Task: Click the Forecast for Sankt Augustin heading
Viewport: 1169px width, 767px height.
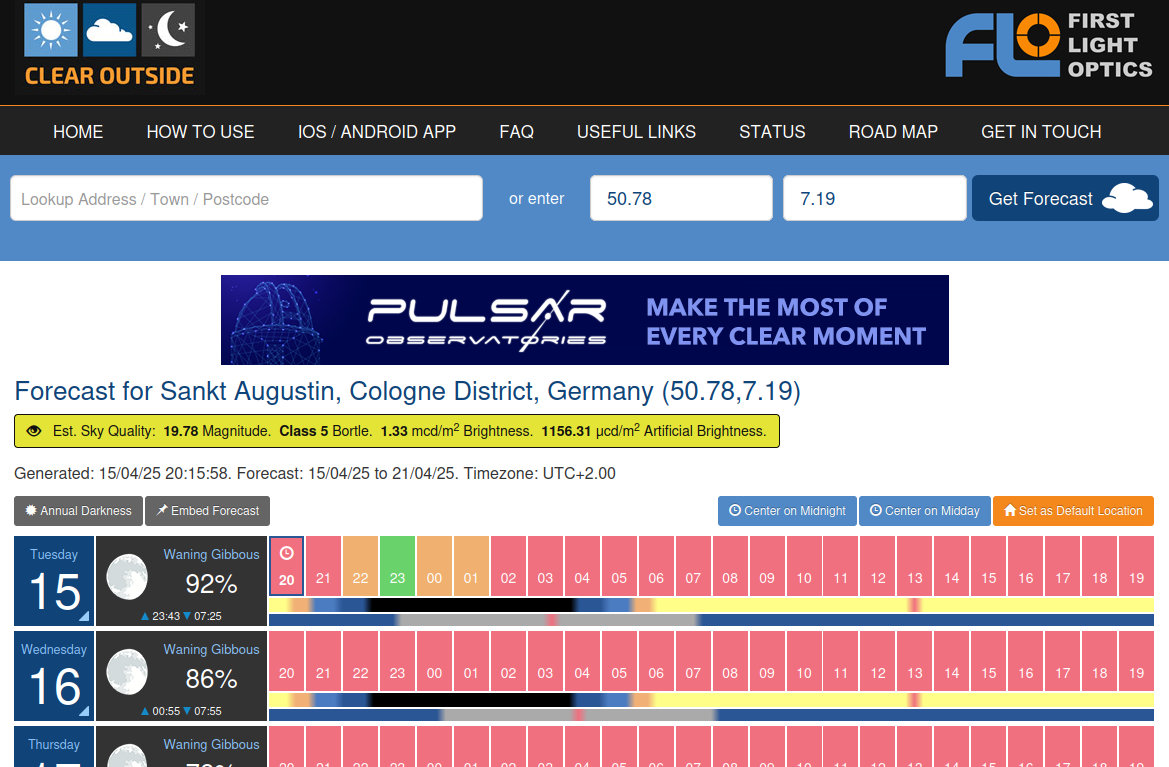Action: [x=407, y=391]
